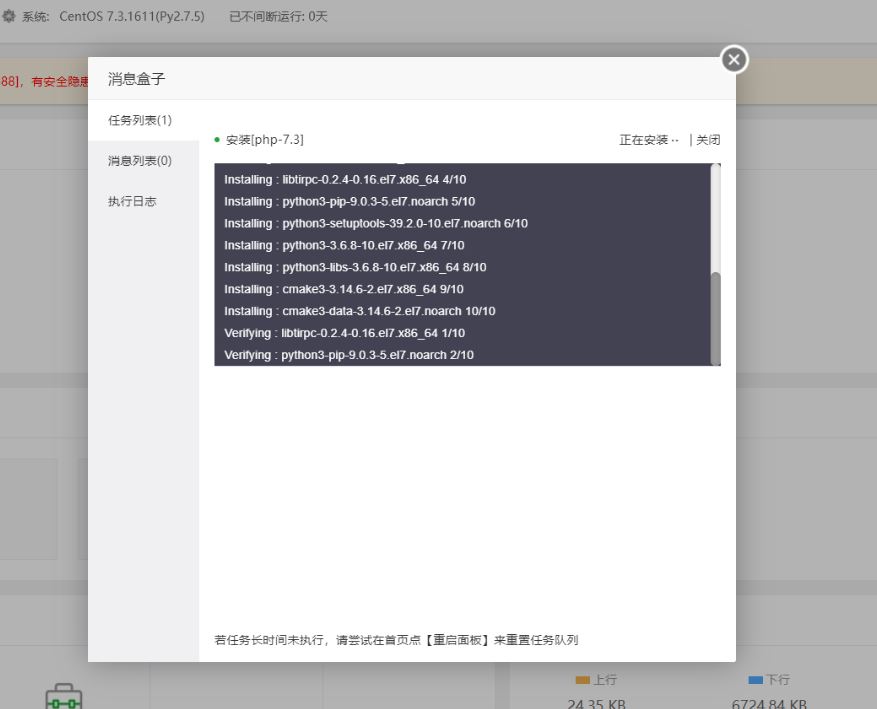
Task: Click the 6724.84 KB download value
Action: coord(769,703)
